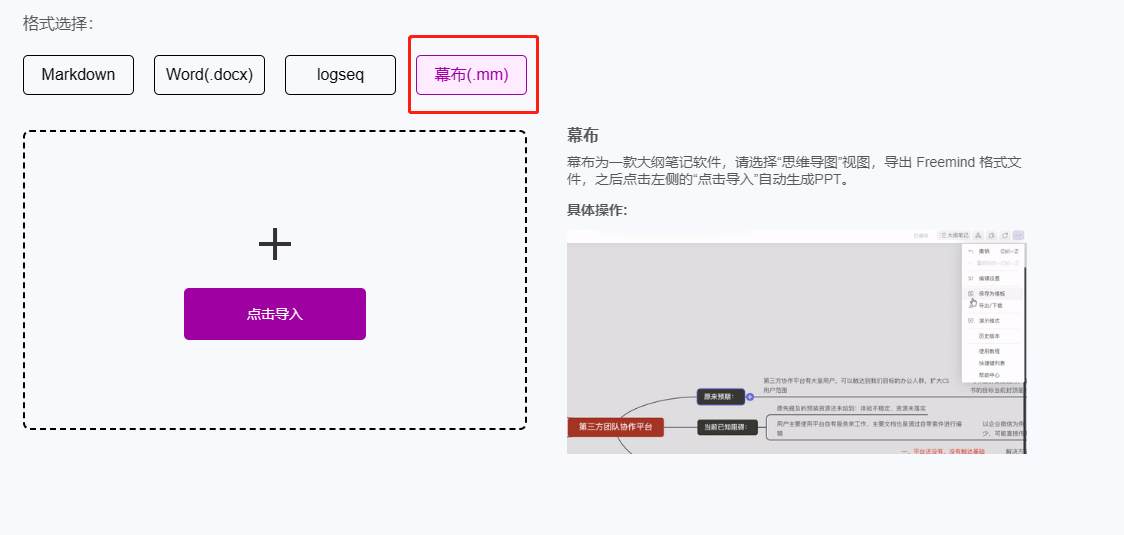Switch to the logseq format
The image size is (1124, 535).
[340, 75]
